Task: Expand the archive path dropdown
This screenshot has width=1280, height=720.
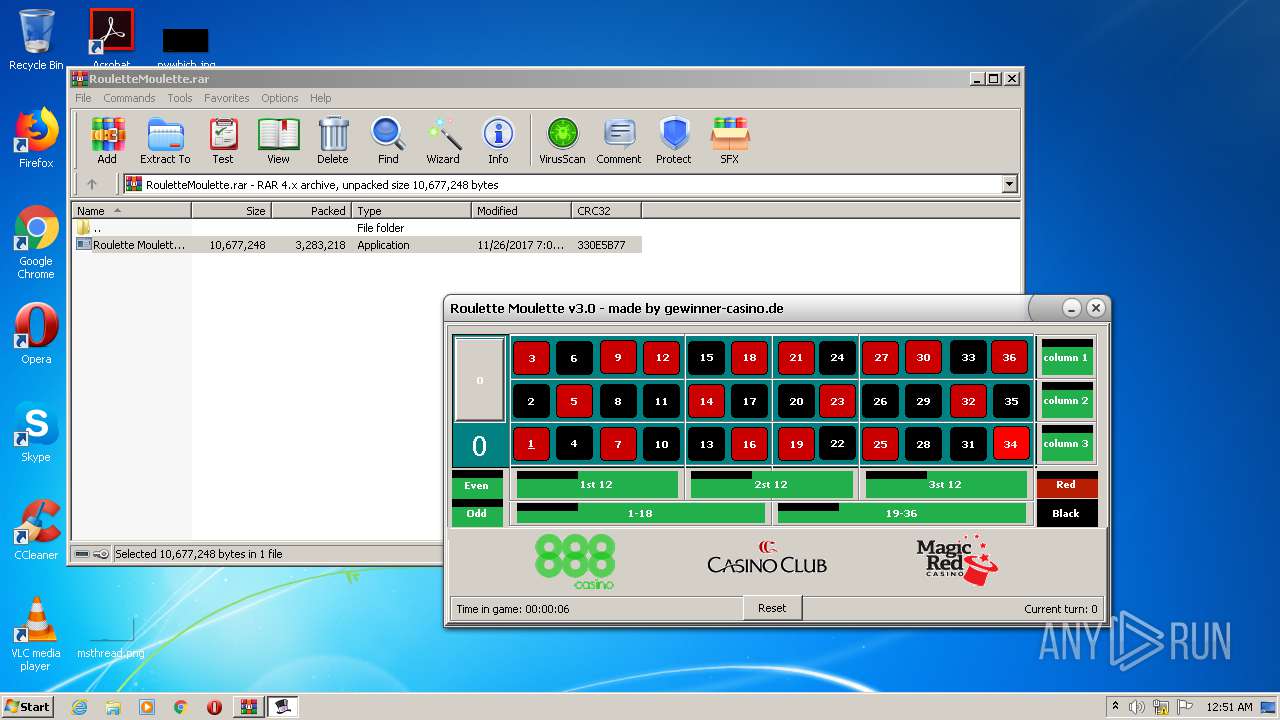Action: point(1009,184)
